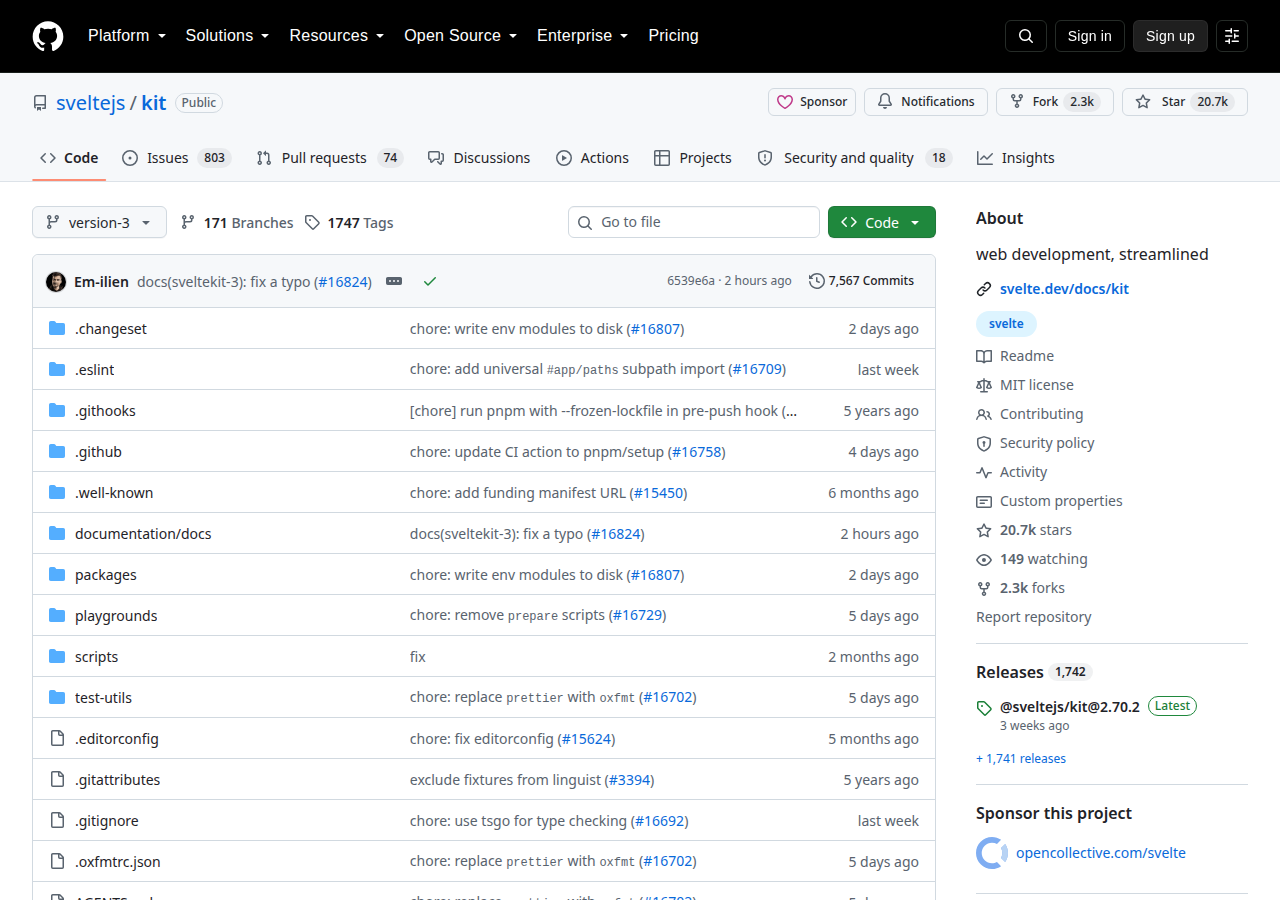1280x900 pixels.
Task: Click the Notifications bell button
Action: click(926, 102)
